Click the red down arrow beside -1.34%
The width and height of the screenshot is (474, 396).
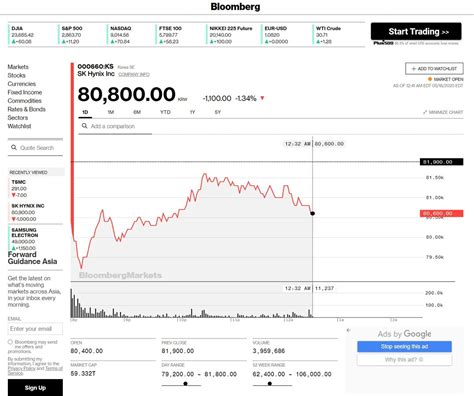(x=262, y=98)
